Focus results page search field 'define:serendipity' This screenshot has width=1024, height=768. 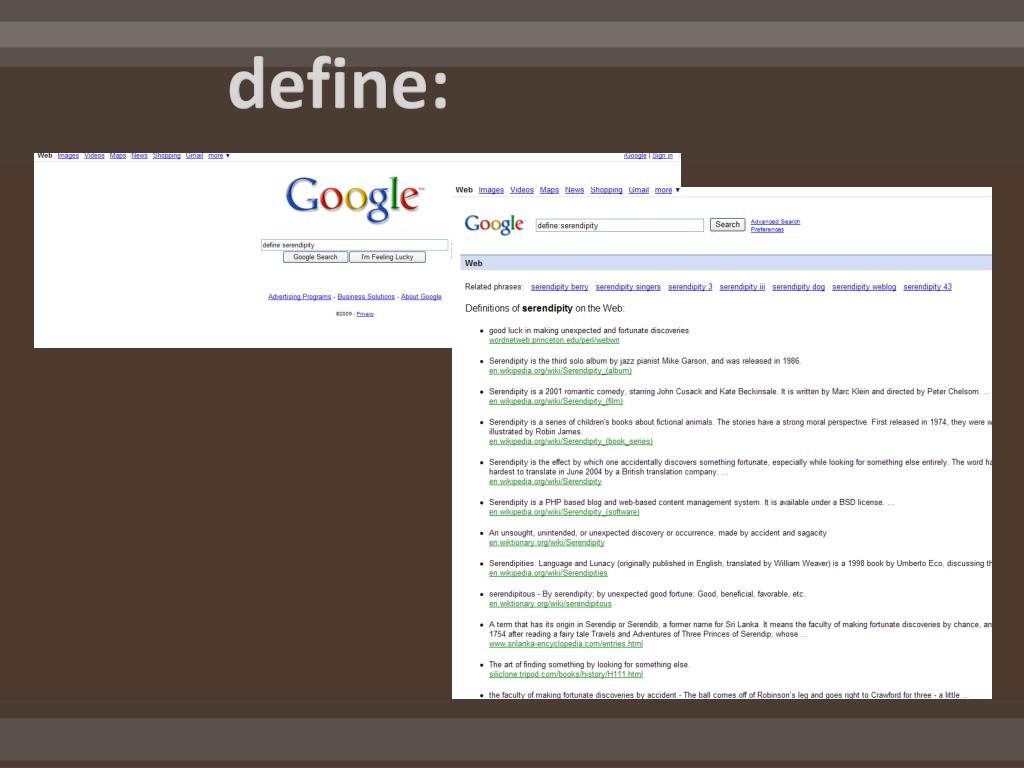click(x=619, y=225)
